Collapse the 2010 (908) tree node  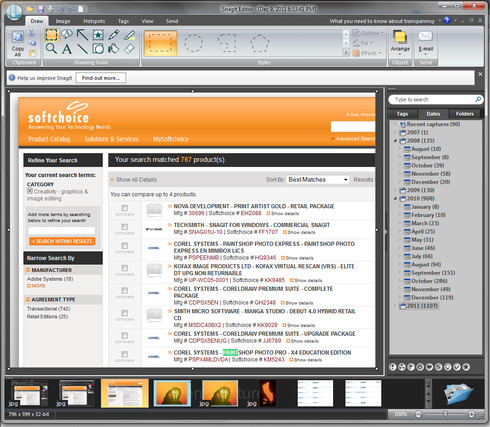[395, 198]
